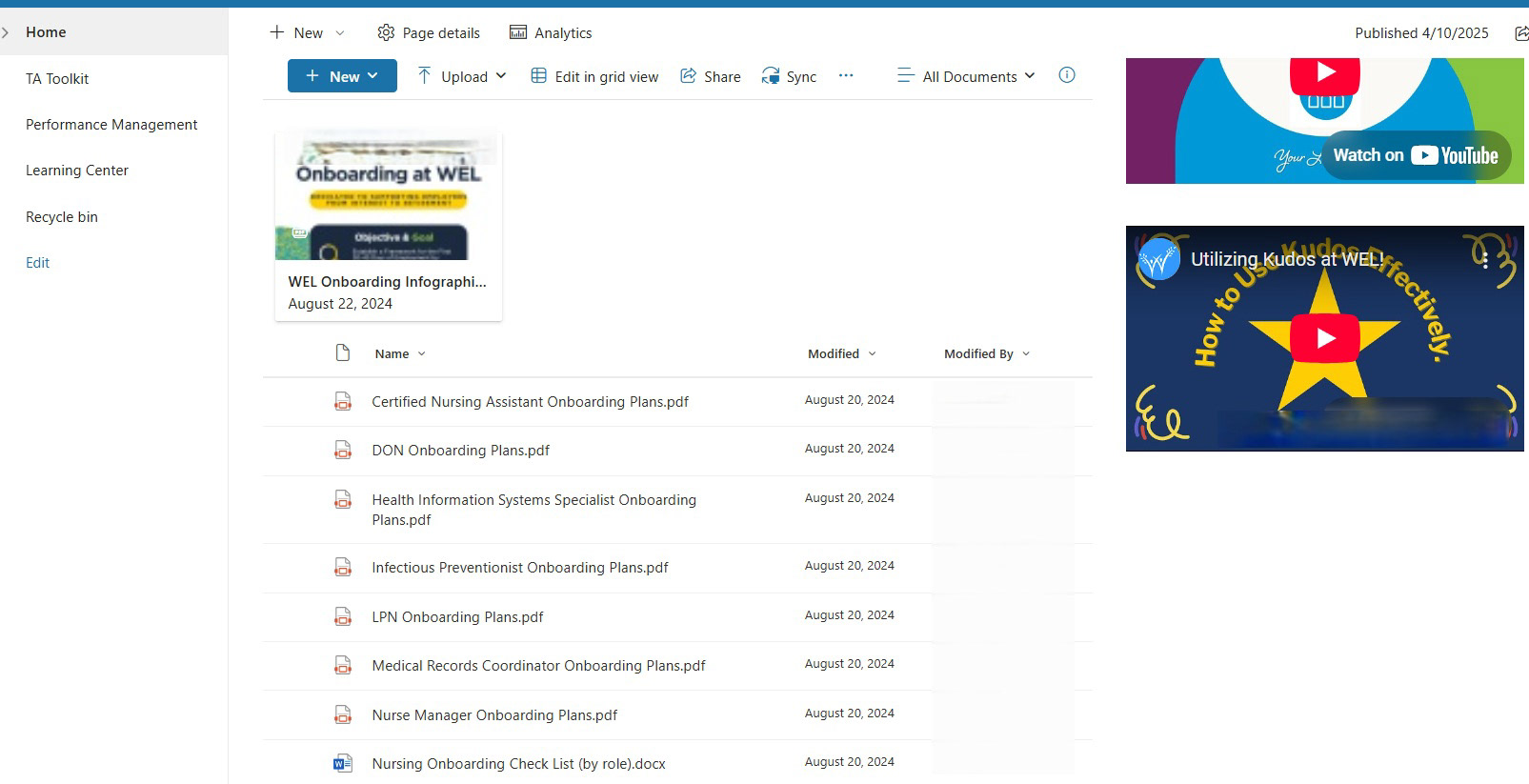Open the more options ellipsis in toolbar

click(846, 75)
